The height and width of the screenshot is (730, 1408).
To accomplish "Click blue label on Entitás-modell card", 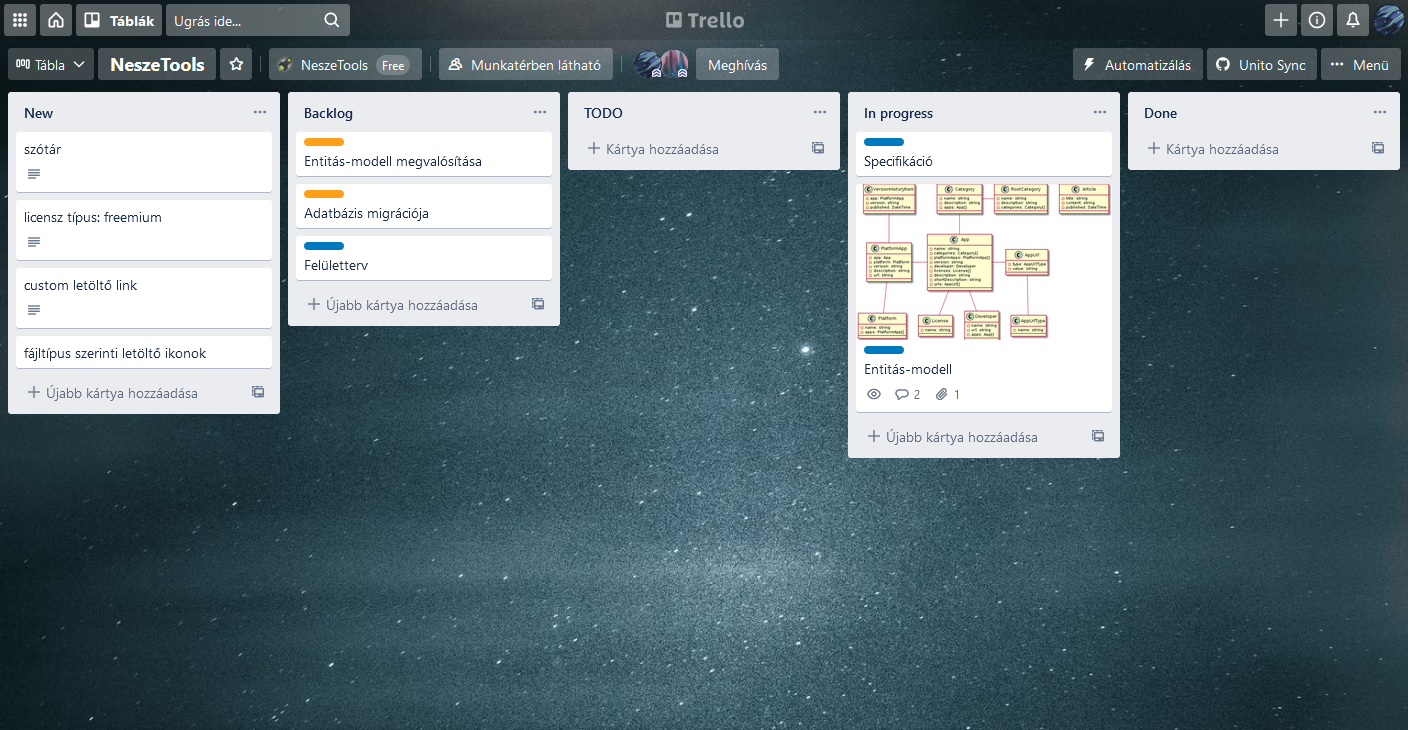I will pyautogui.click(x=884, y=350).
